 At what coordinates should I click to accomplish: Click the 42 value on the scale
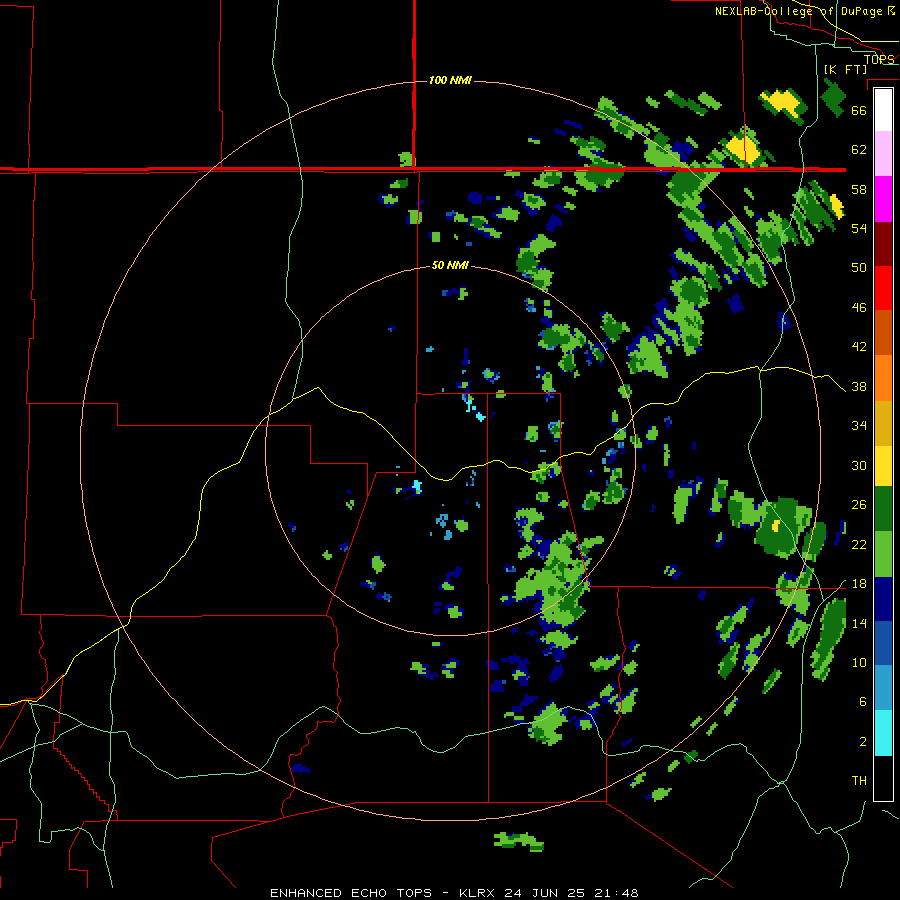pyautogui.click(x=859, y=347)
